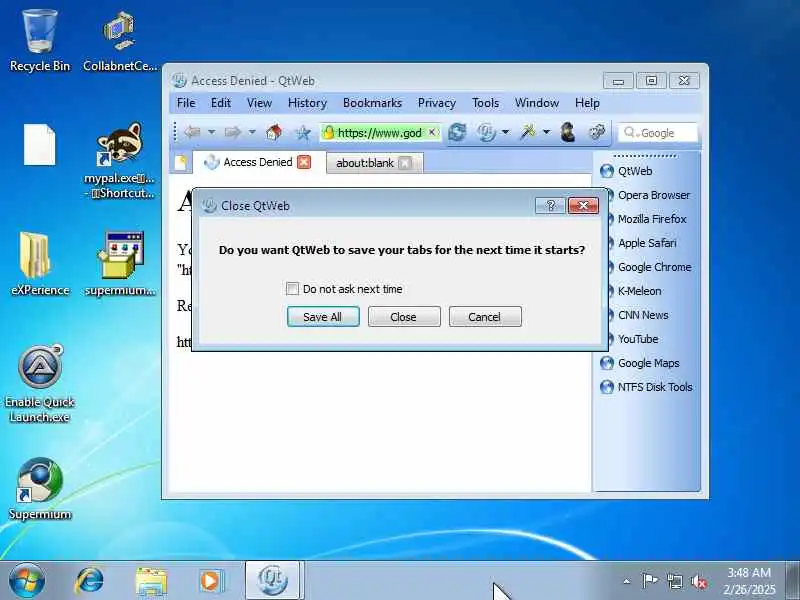Select the mypal.exe shortcut raccoon icon
The image size is (800, 600).
(x=119, y=161)
